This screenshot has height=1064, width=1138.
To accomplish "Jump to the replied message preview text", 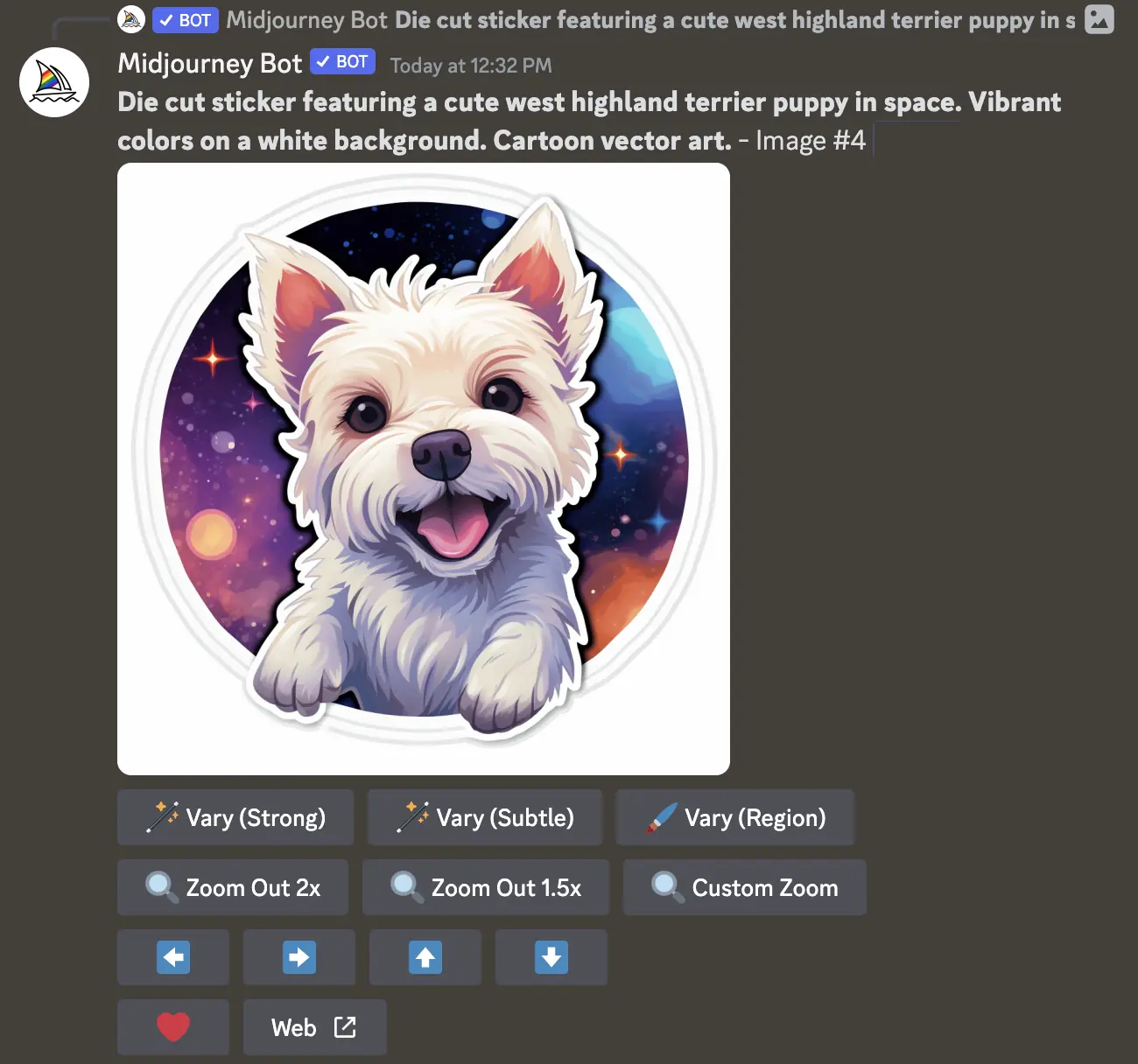I will [x=734, y=20].
